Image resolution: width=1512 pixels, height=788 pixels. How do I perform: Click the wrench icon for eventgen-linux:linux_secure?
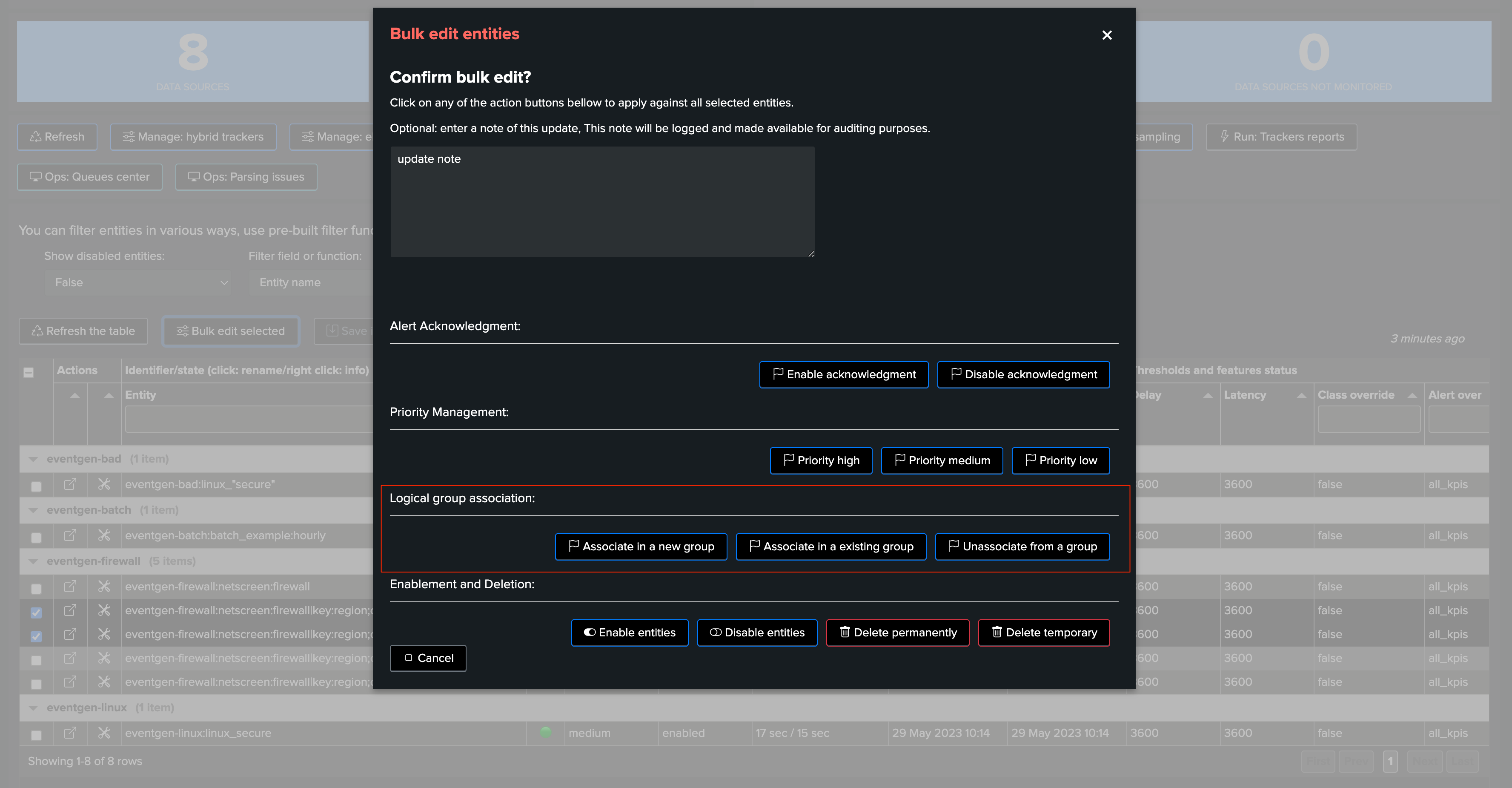(104, 733)
